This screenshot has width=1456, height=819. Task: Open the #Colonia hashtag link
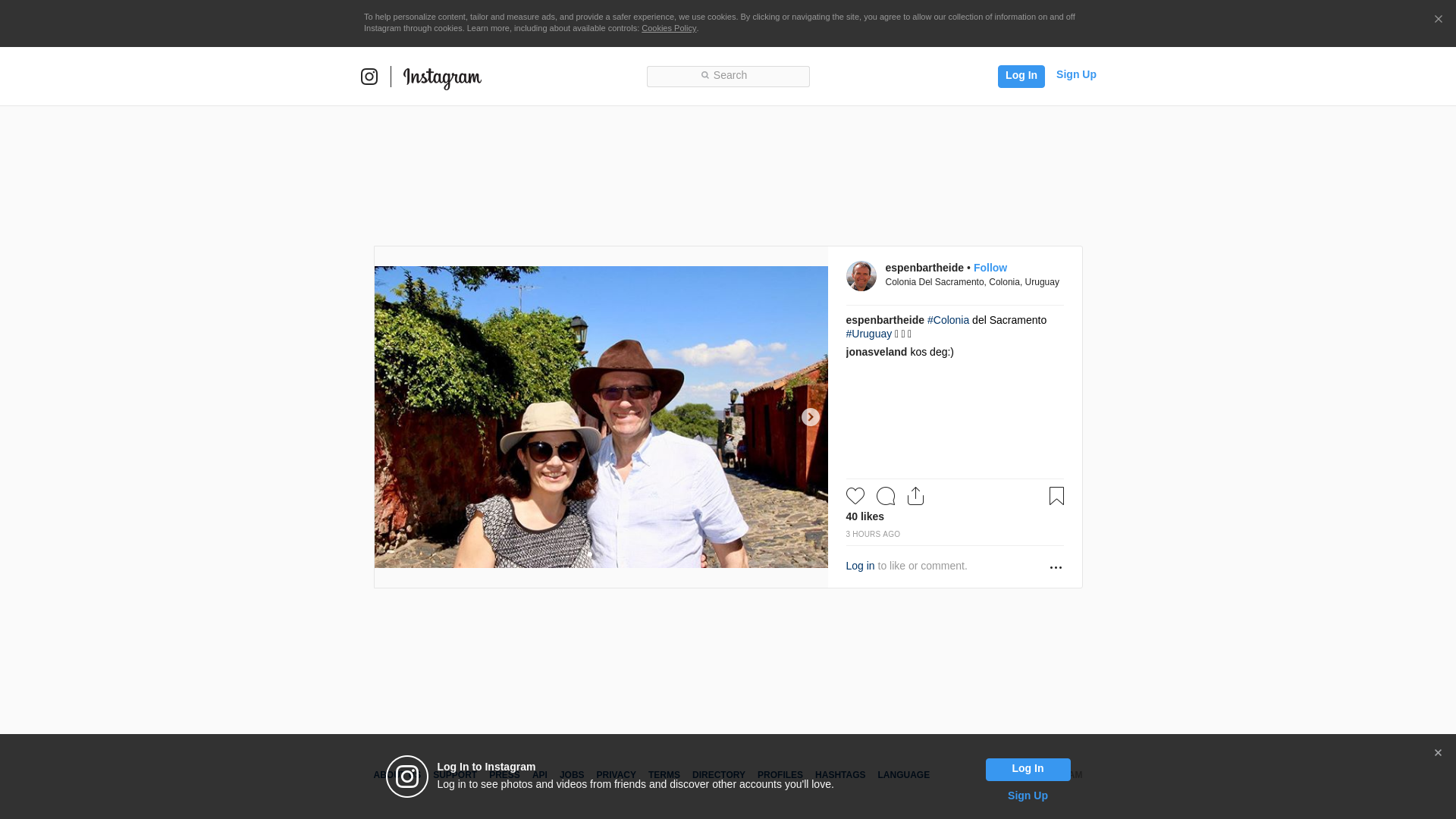(x=948, y=320)
